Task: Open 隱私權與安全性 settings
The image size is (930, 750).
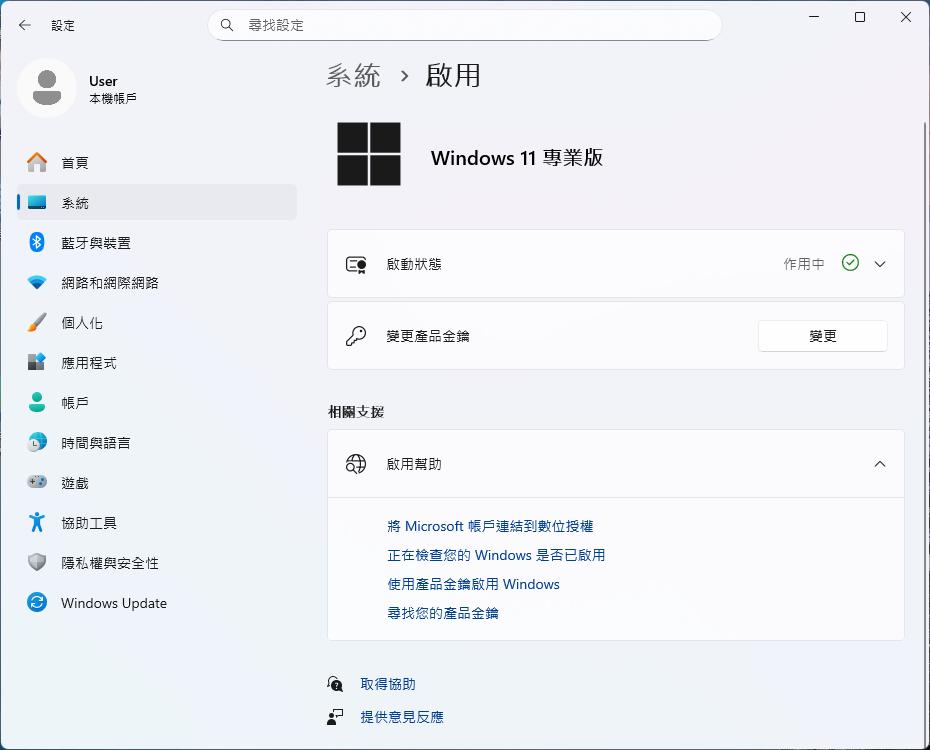Action: point(157,562)
